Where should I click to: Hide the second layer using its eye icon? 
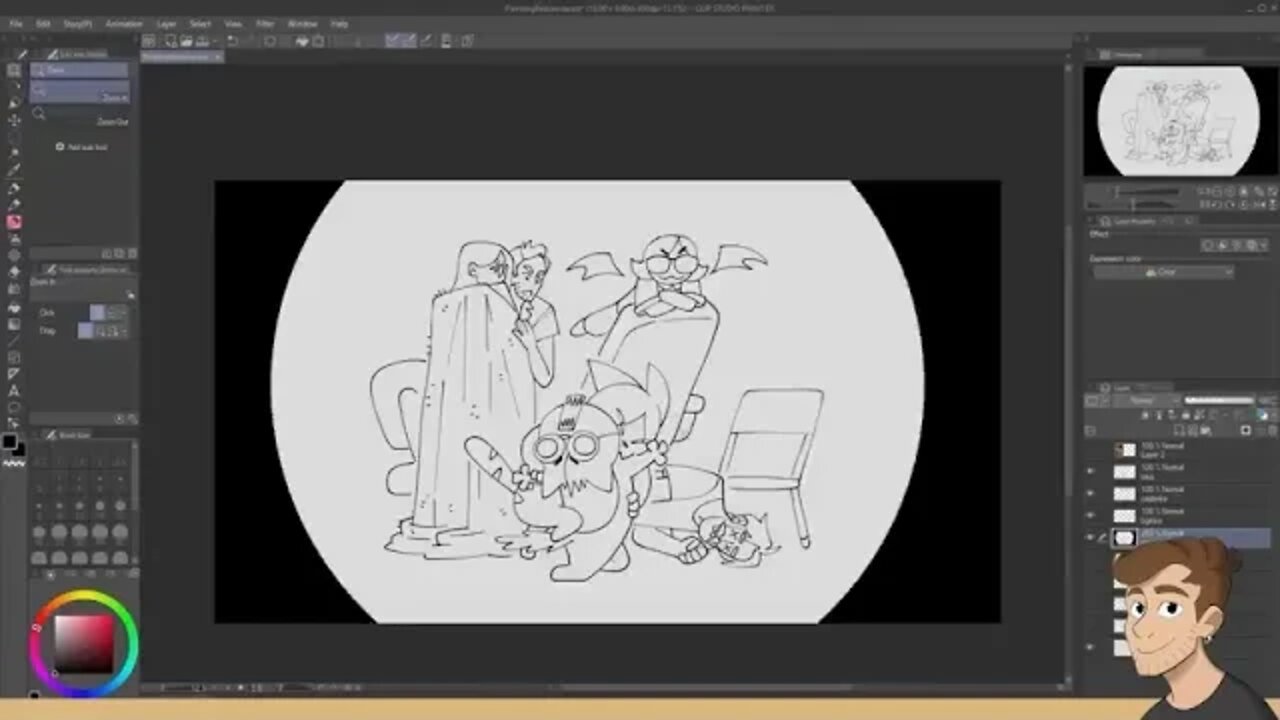(x=1090, y=472)
